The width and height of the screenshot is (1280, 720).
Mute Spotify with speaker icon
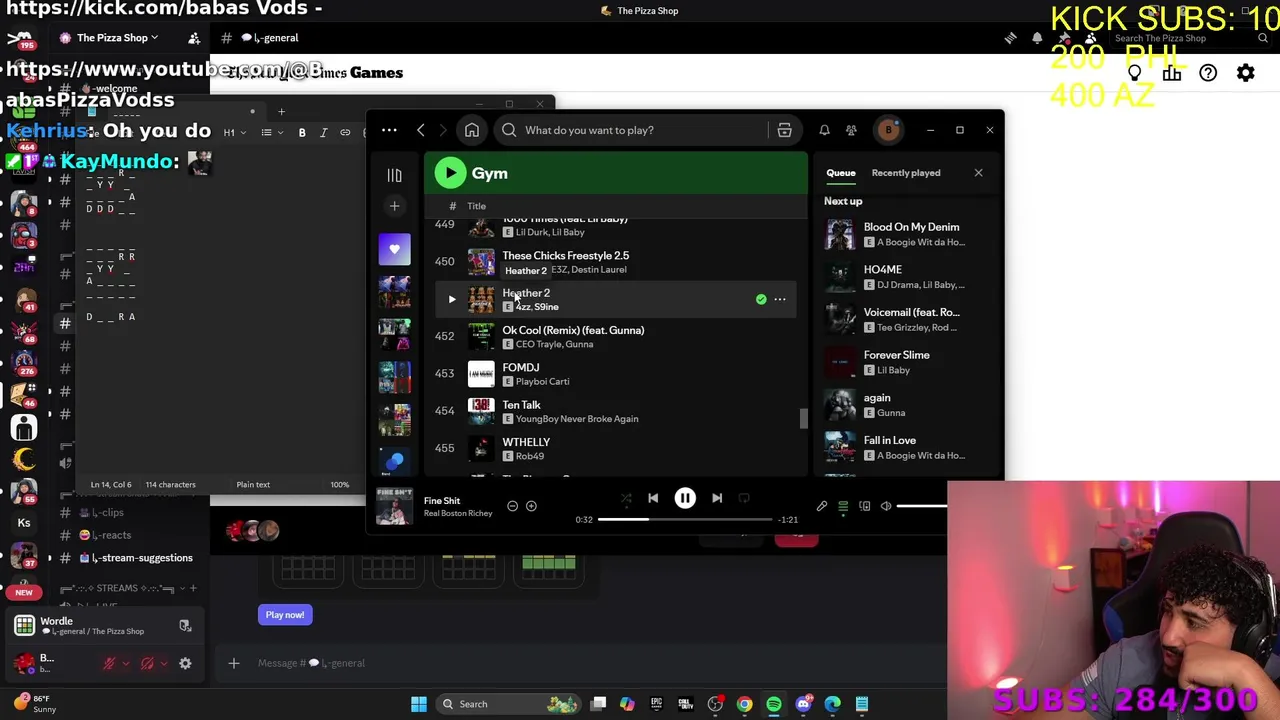click(x=886, y=506)
